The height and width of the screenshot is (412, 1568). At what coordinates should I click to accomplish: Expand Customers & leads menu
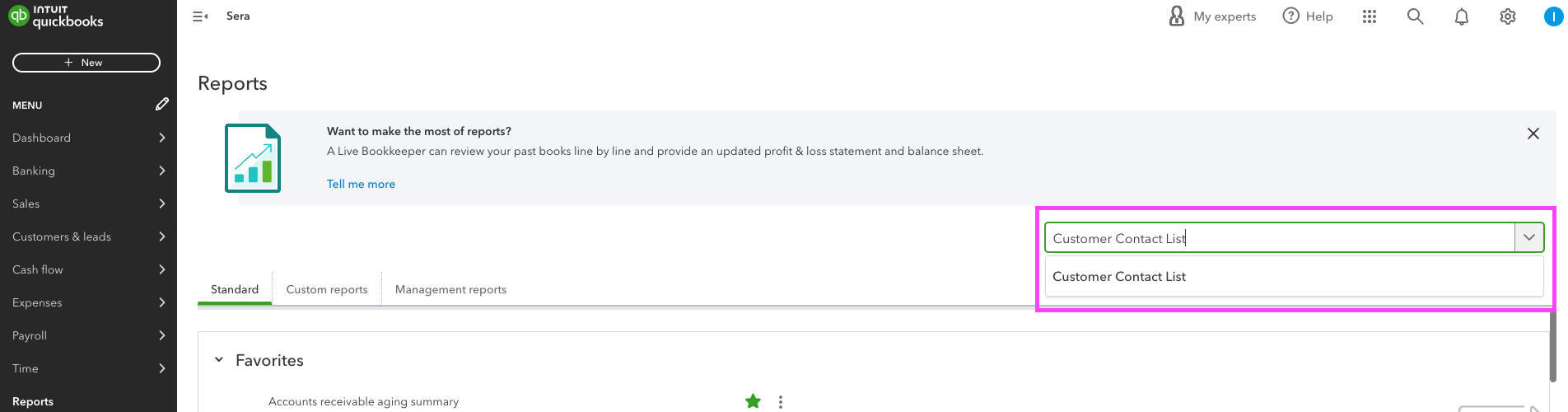pos(88,236)
